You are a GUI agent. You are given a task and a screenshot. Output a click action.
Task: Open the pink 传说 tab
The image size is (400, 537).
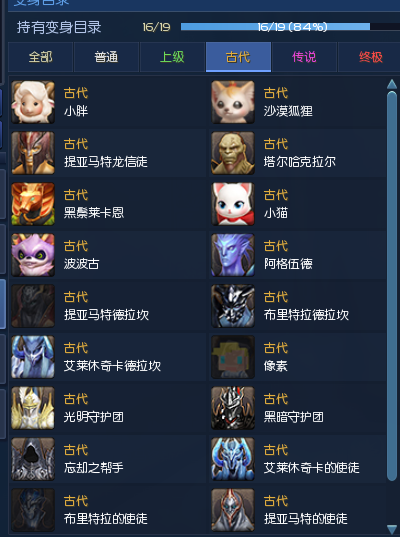tap(304, 57)
